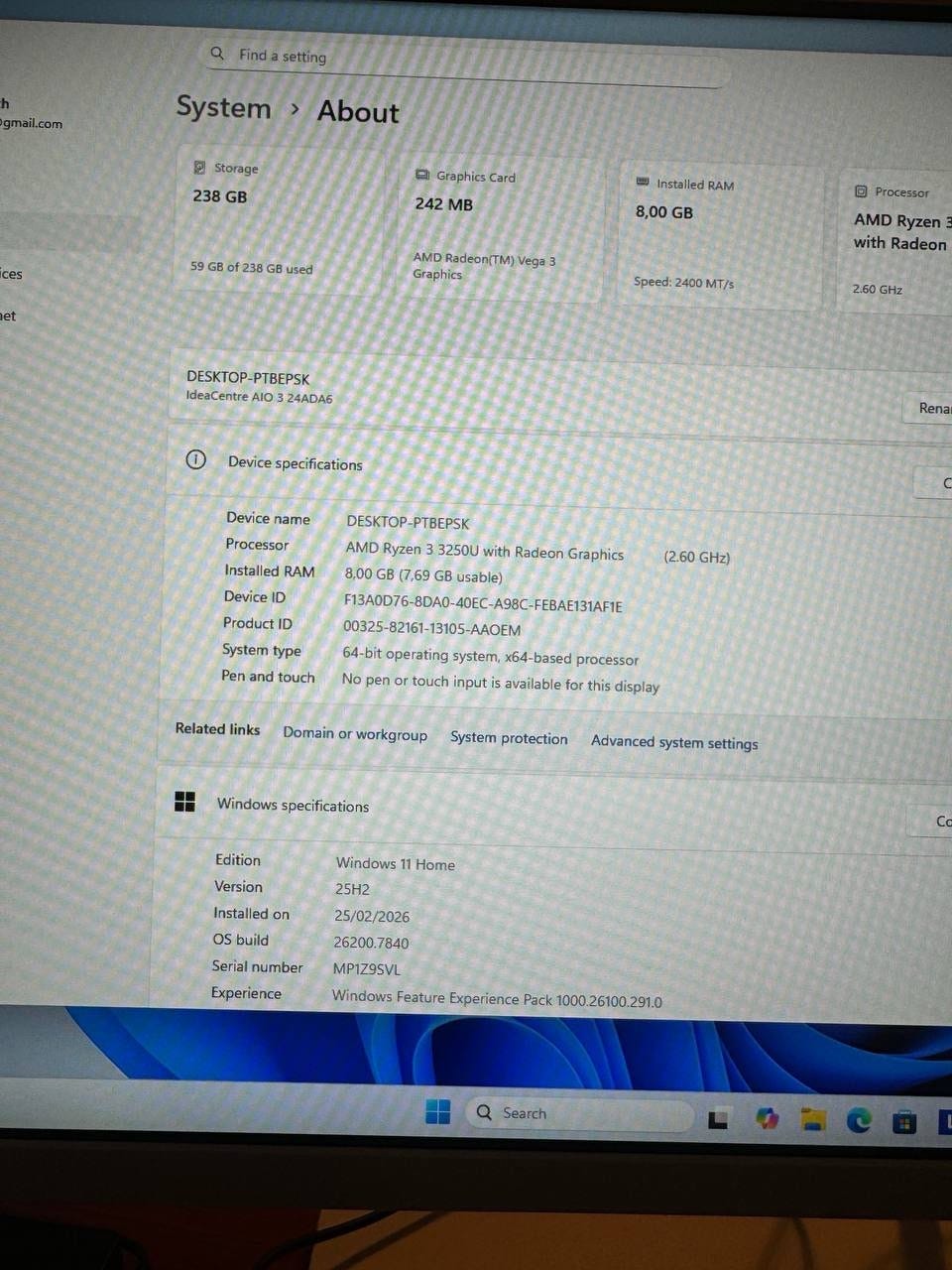The width and height of the screenshot is (952, 1270).
Task: Select Windows Feature Experience Pack text
Action: 497,998
